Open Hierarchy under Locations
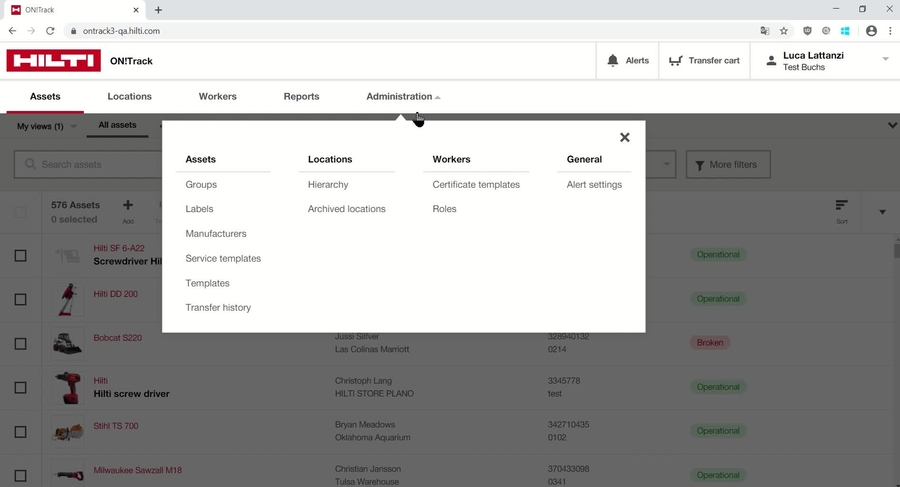 328,184
